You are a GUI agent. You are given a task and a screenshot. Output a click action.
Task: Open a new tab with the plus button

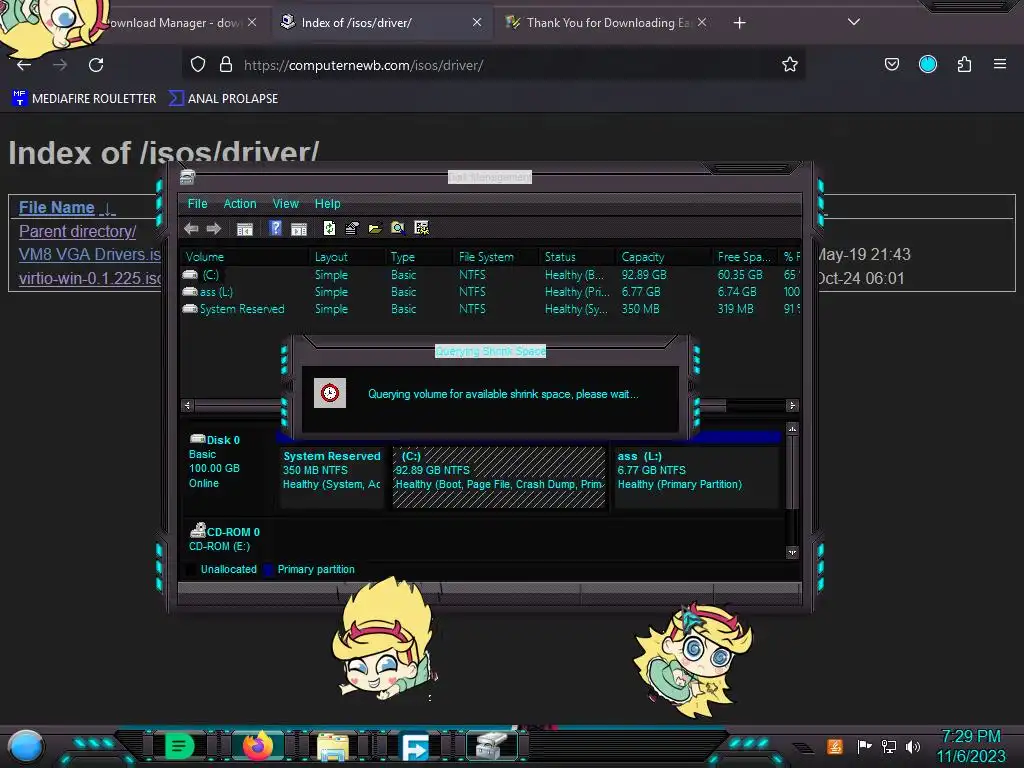(x=739, y=23)
